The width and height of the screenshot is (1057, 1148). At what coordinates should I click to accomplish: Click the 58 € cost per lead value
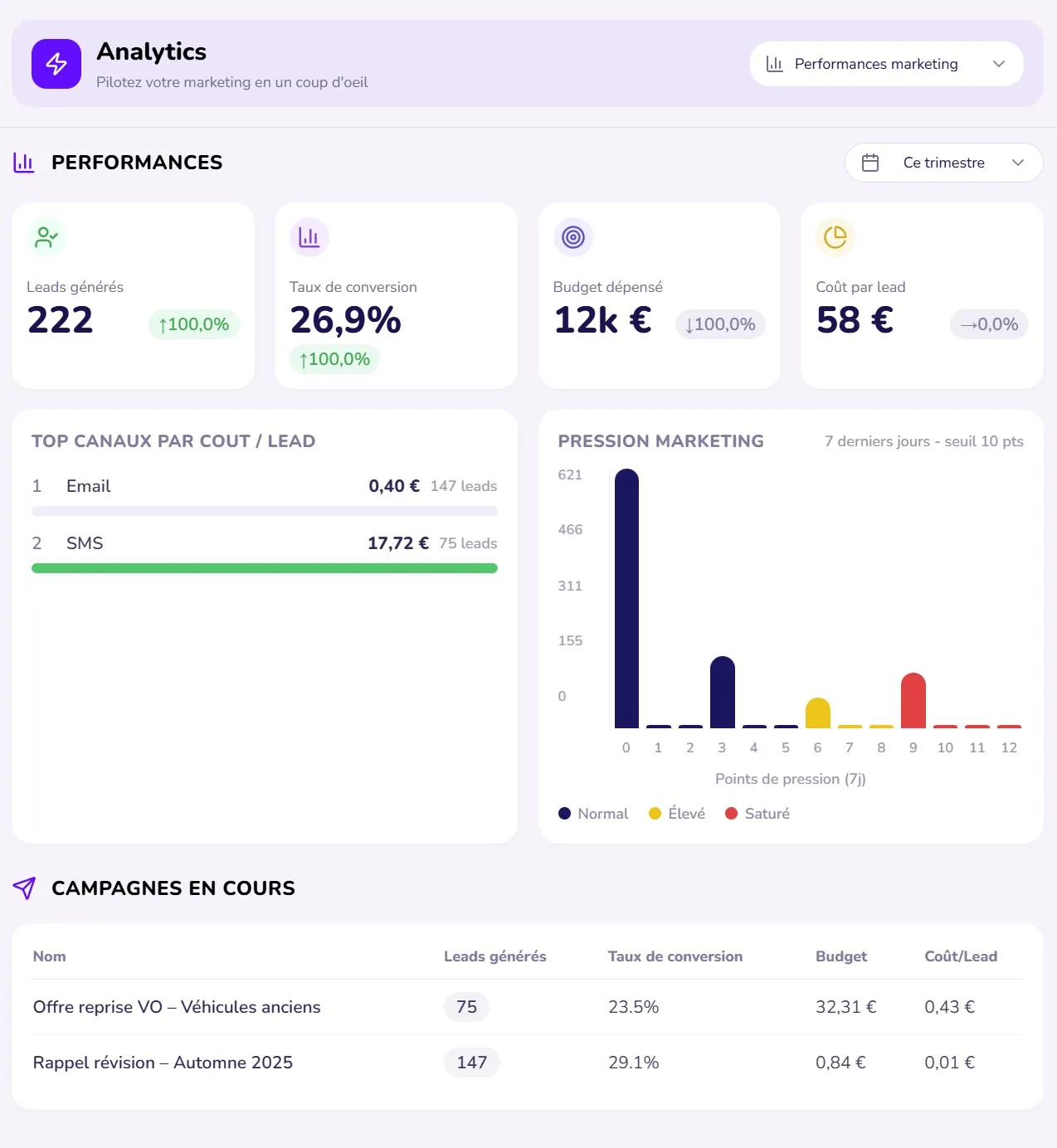[x=855, y=320]
